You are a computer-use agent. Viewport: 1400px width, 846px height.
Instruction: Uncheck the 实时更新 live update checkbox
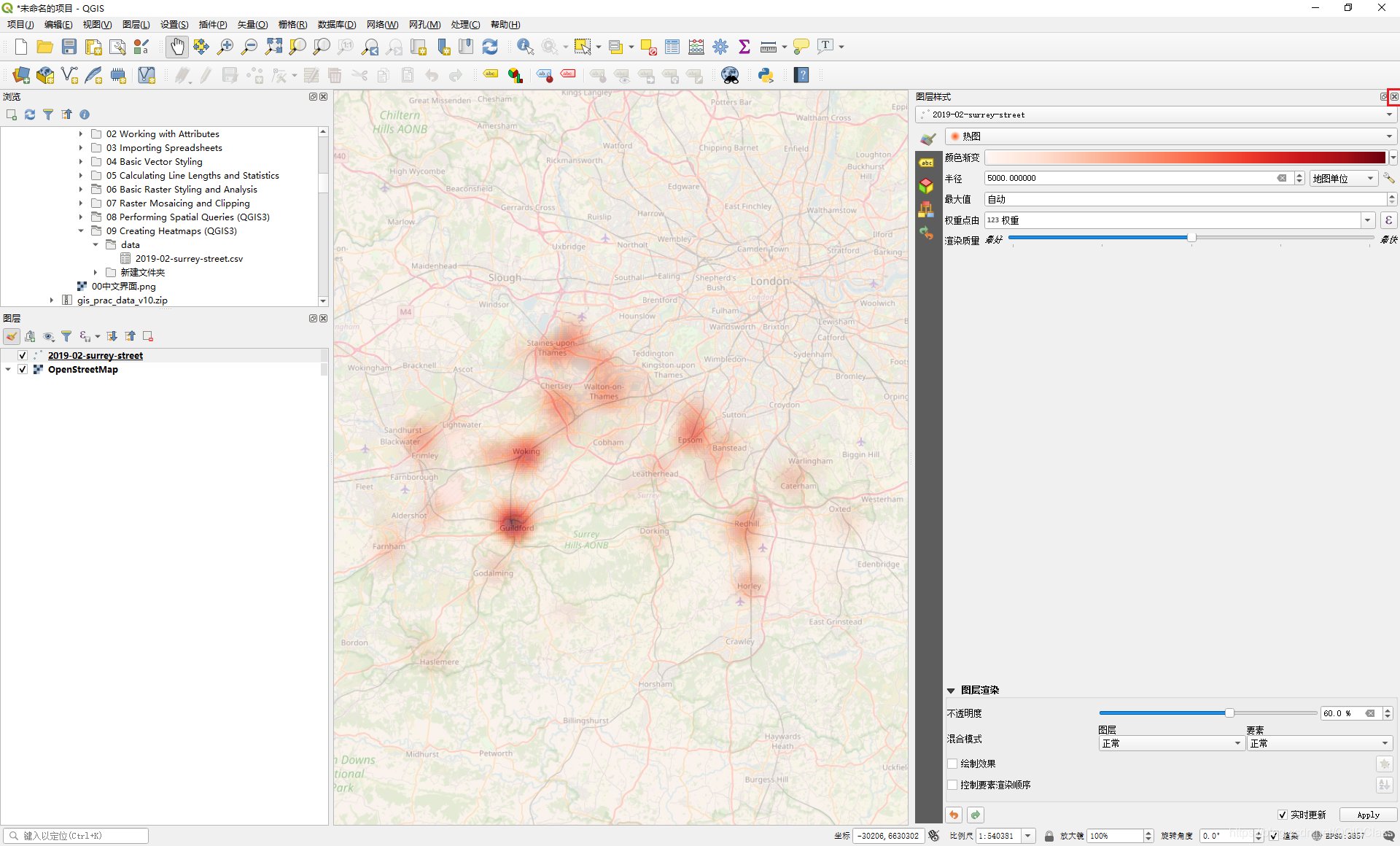click(1282, 815)
